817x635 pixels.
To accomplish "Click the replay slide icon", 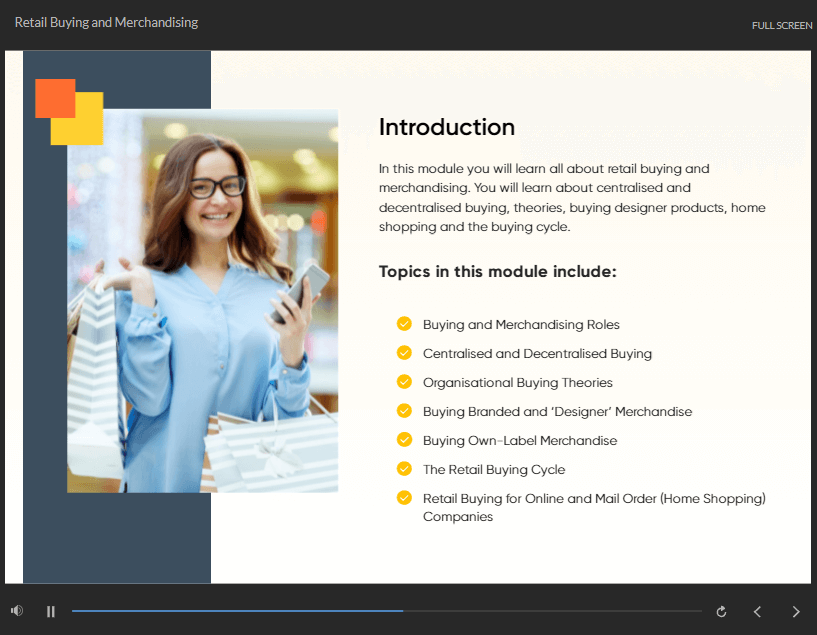I will coord(721,611).
